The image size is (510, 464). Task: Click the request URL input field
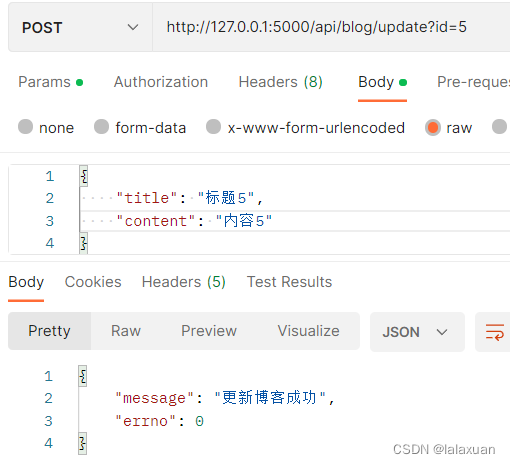331,27
